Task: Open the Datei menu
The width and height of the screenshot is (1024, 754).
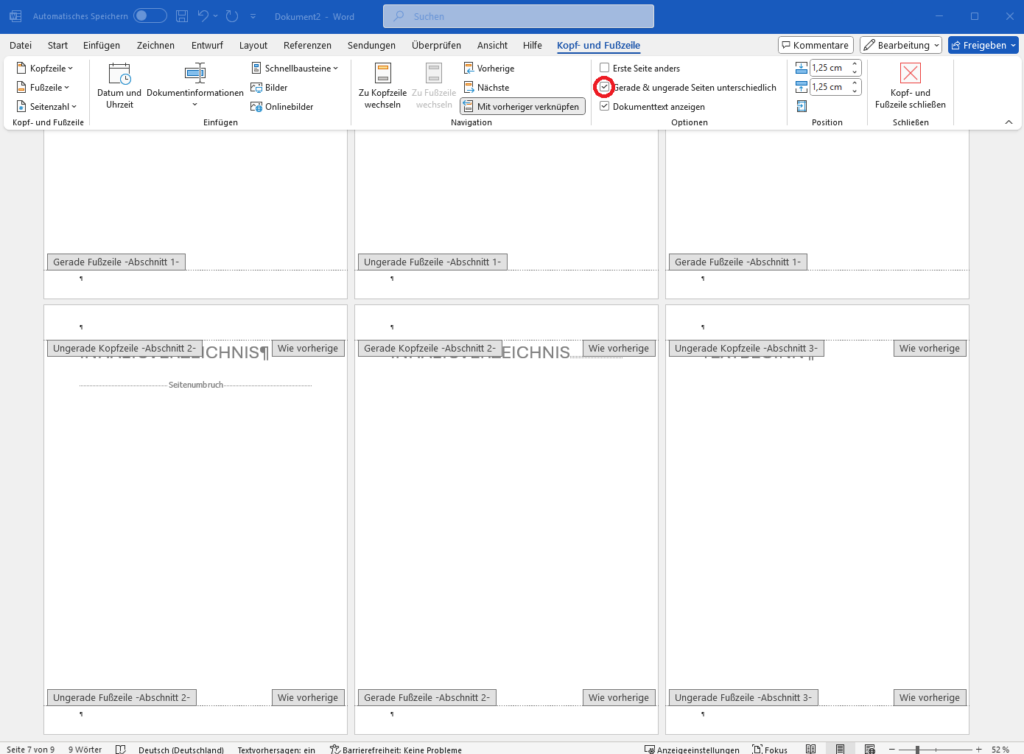Action: click(20, 45)
